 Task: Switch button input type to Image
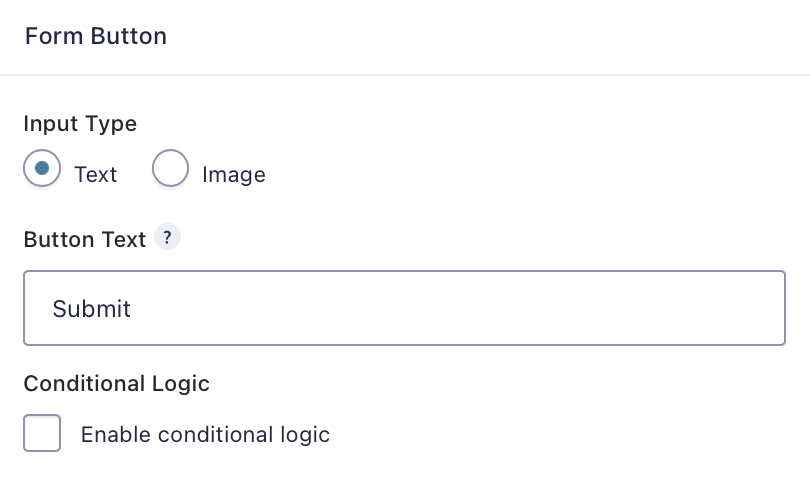(170, 168)
